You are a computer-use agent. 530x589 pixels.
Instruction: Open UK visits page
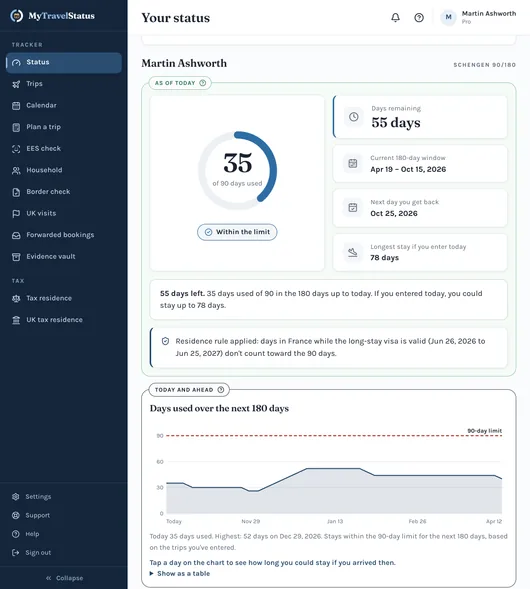(41, 213)
